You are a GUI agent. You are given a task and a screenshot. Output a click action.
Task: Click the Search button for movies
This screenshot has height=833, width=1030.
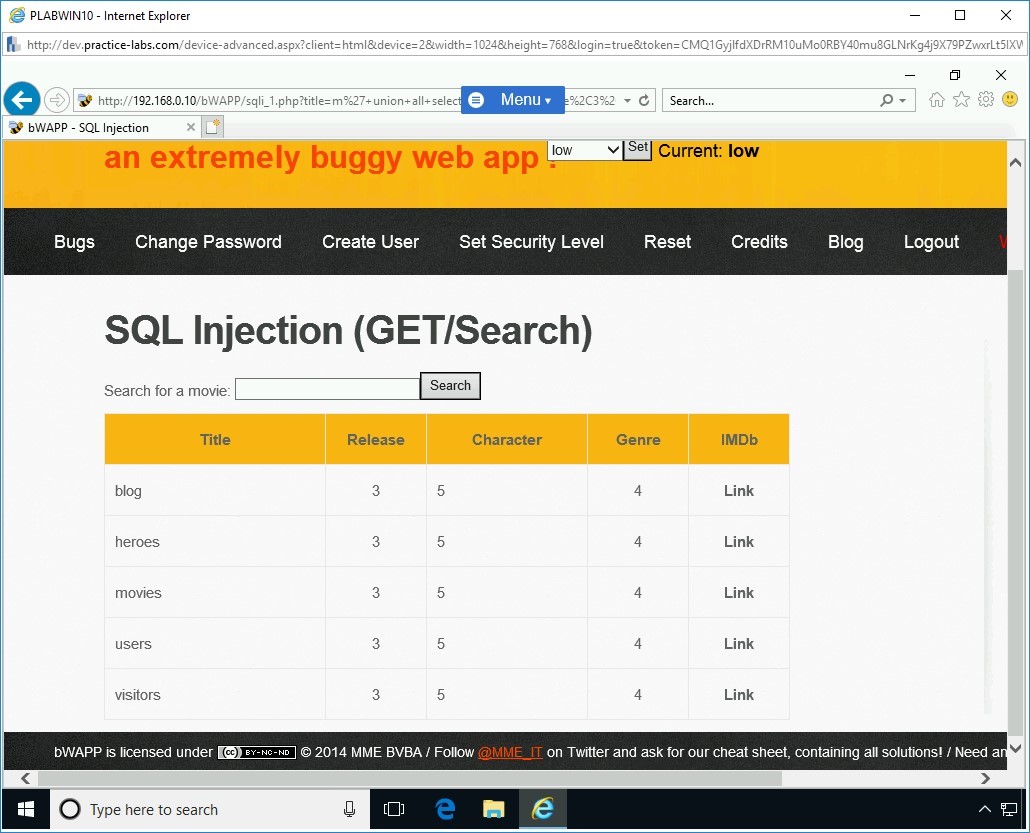(450, 386)
